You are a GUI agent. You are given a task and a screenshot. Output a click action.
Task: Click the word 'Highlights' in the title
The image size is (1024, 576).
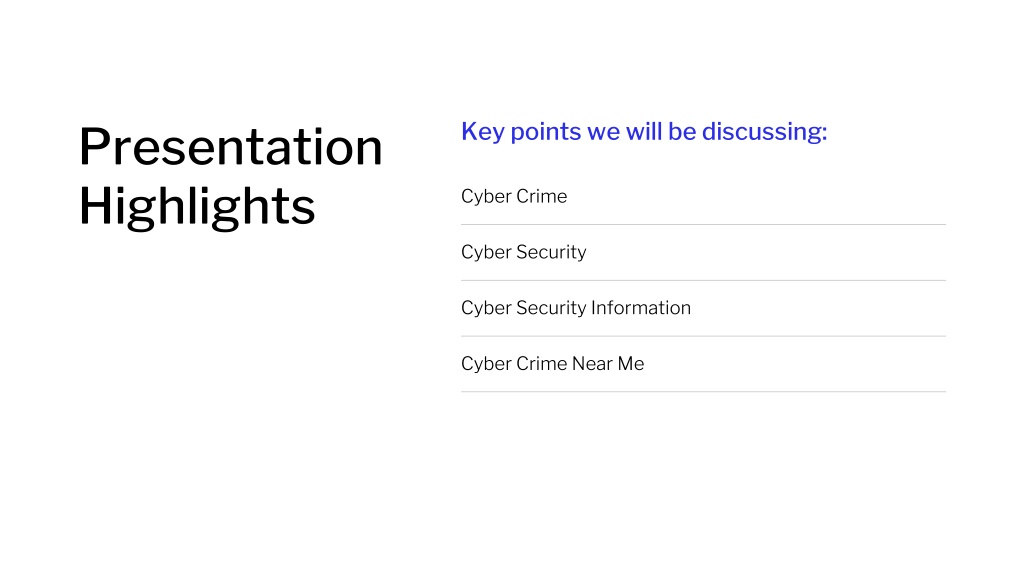pyautogui.click(x=197, y=206)
